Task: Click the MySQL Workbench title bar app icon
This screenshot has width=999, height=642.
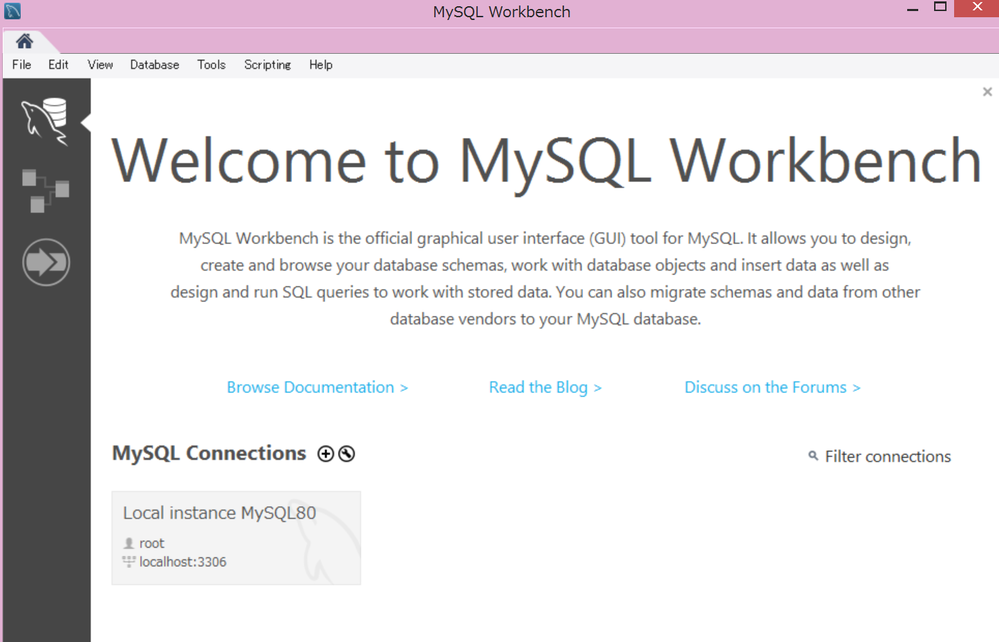Action: pyautogui.click(x=12, y=12)
